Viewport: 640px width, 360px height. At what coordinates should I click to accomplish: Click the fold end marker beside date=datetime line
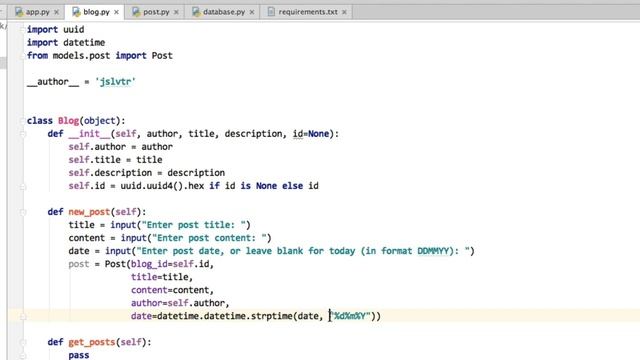[23, 316]
